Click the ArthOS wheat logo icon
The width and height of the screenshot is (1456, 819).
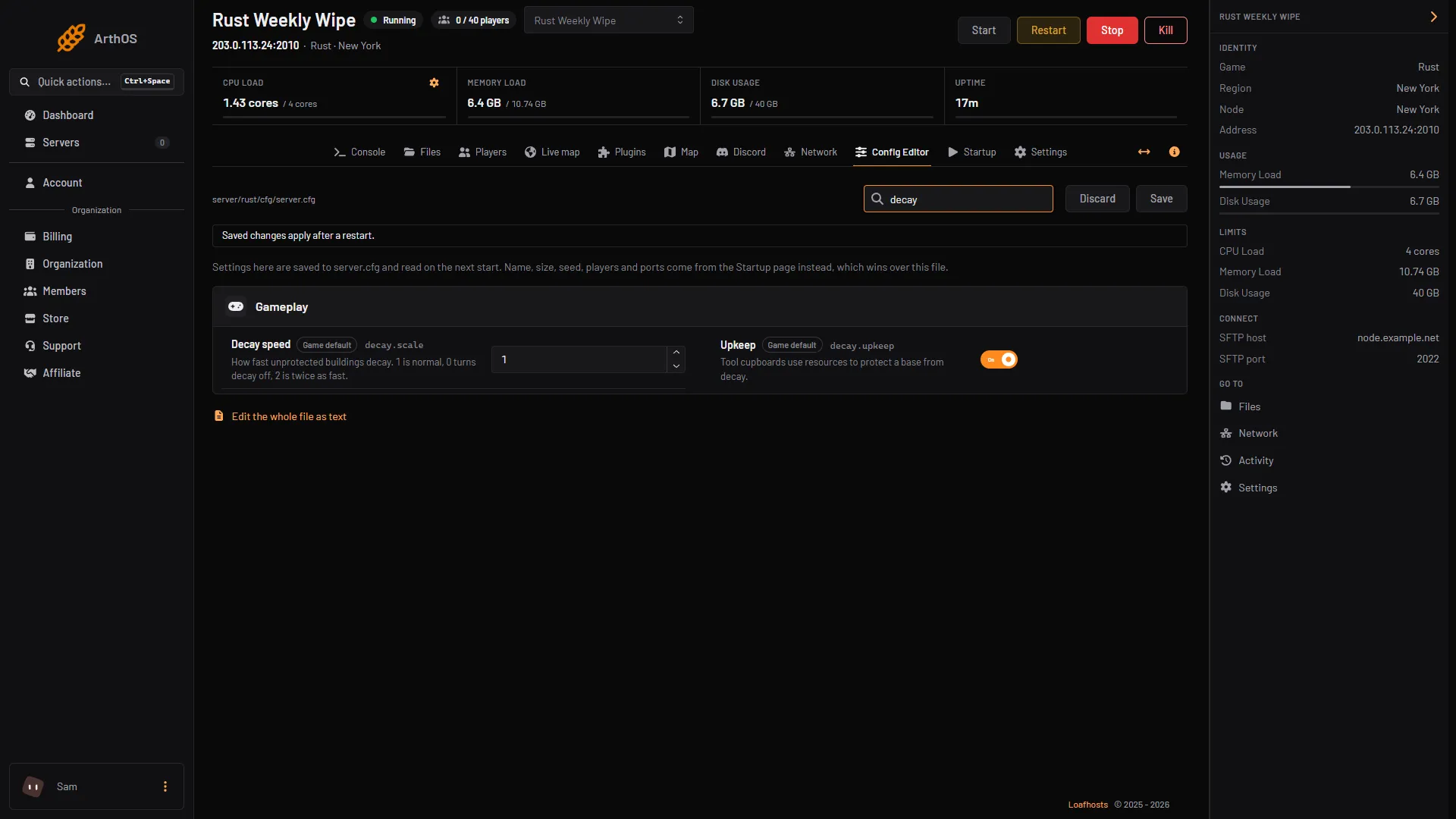click(71, 38)
